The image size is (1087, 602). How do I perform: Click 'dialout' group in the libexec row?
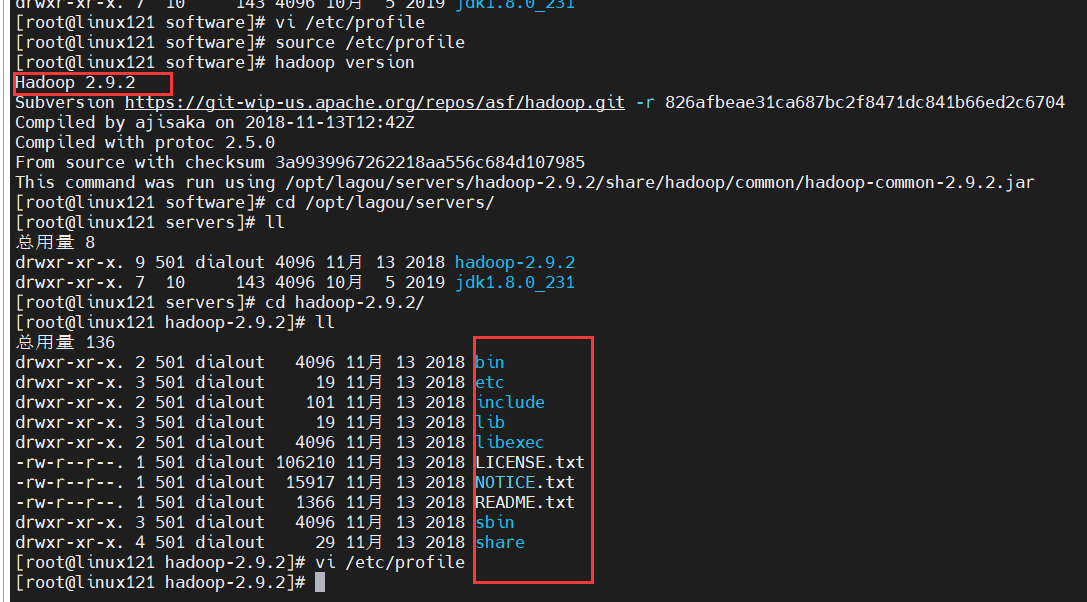point(229,442)
